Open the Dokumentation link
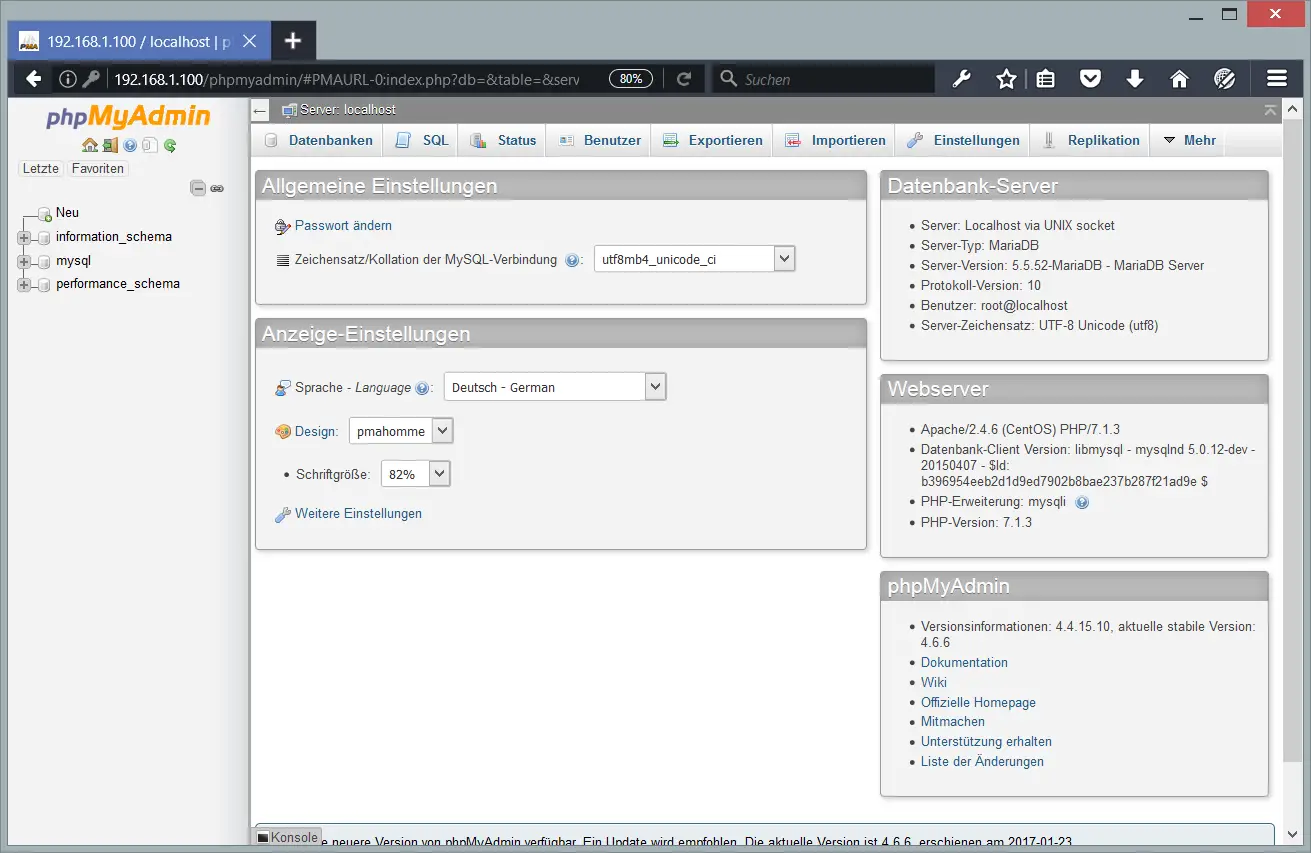Viewport: 1311px width, 853px height. tap(964, 663)
